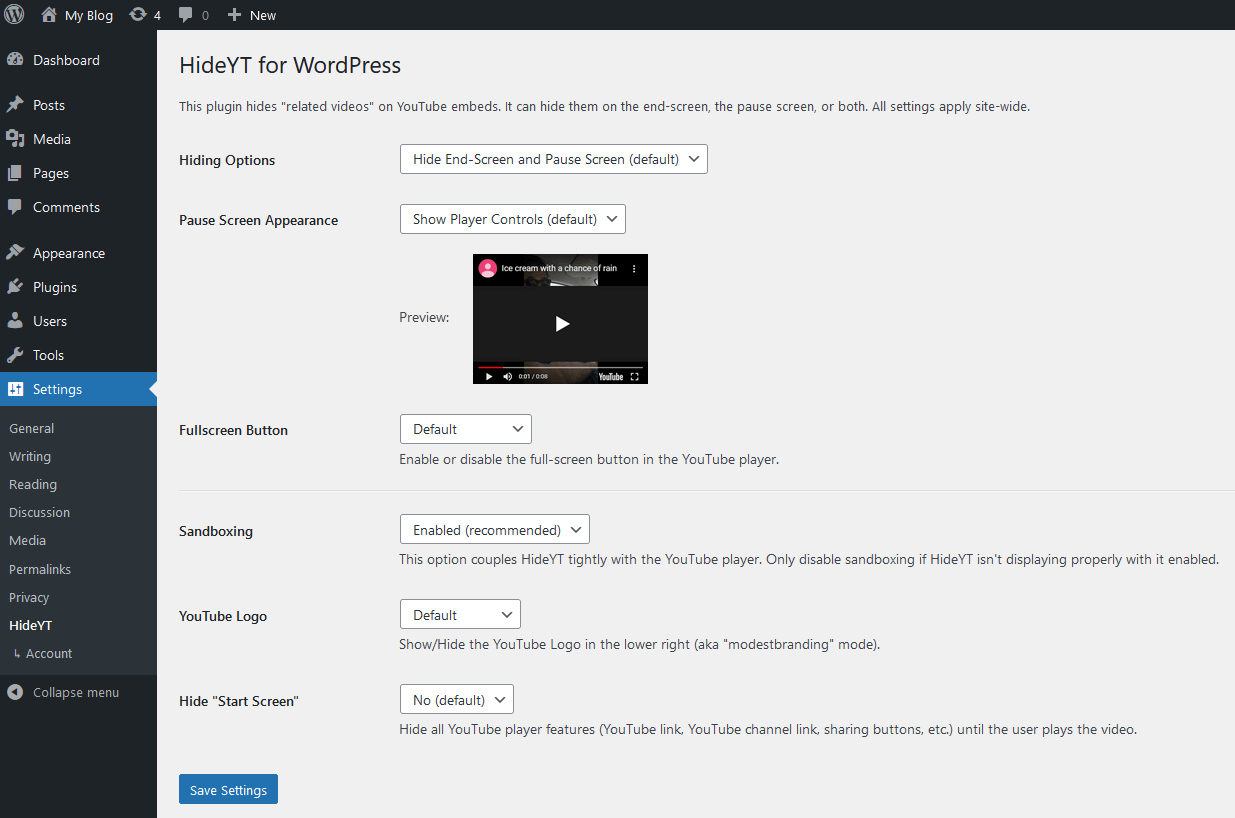Click the Save Settings button
Image resolution: width=1235 pixels, height=818 pixels.
228,789
